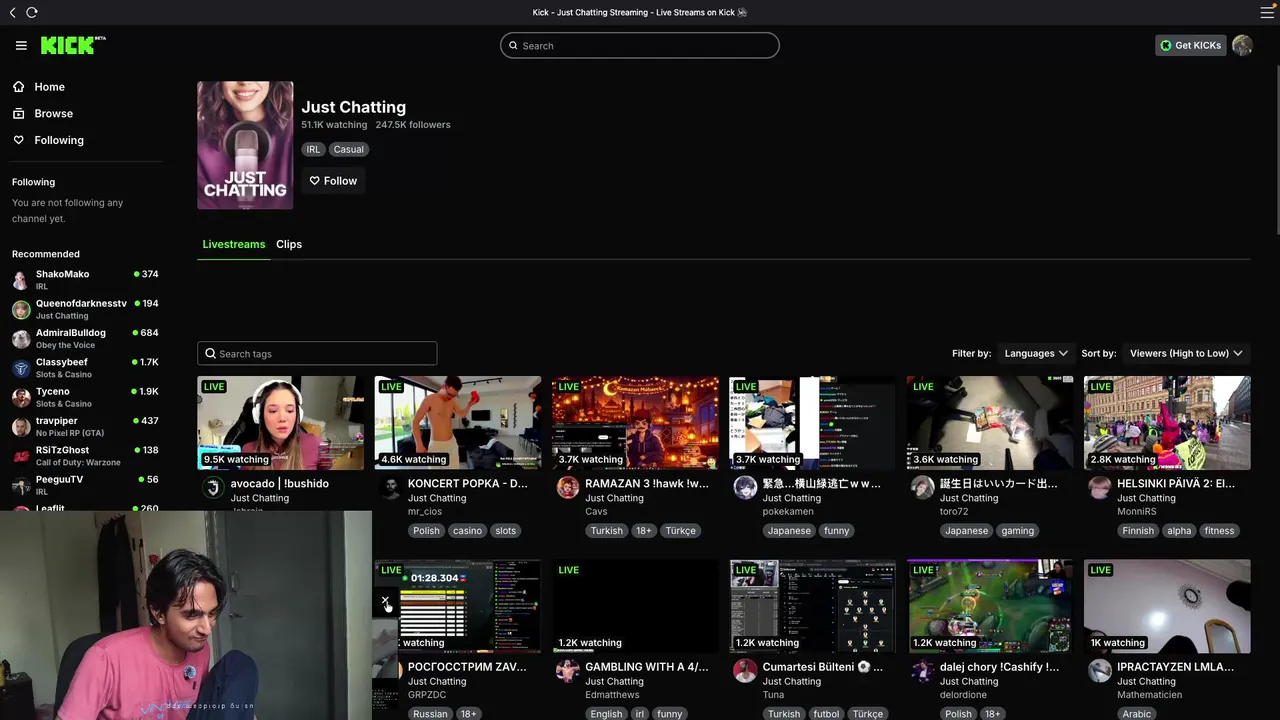Select the Türkçe tag under Cavs
1280x720 pixels.
click(x=680, y=531)
